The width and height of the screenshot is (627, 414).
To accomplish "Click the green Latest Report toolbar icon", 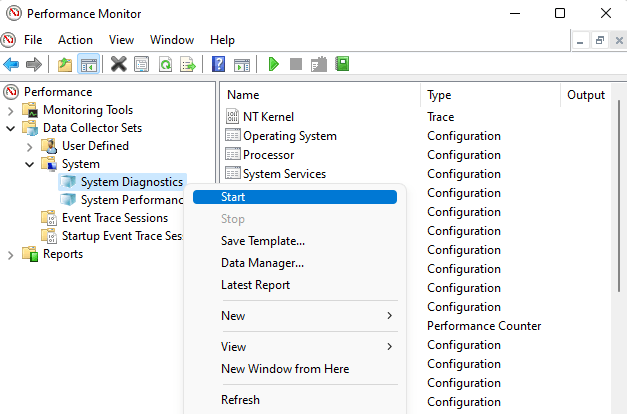I will click(x=342, y=64).
